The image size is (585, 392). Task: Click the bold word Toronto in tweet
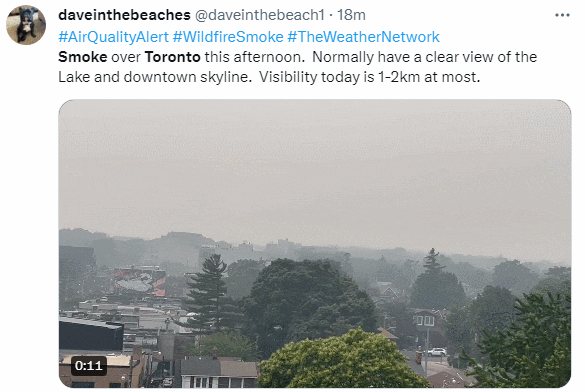pos(172,57)
